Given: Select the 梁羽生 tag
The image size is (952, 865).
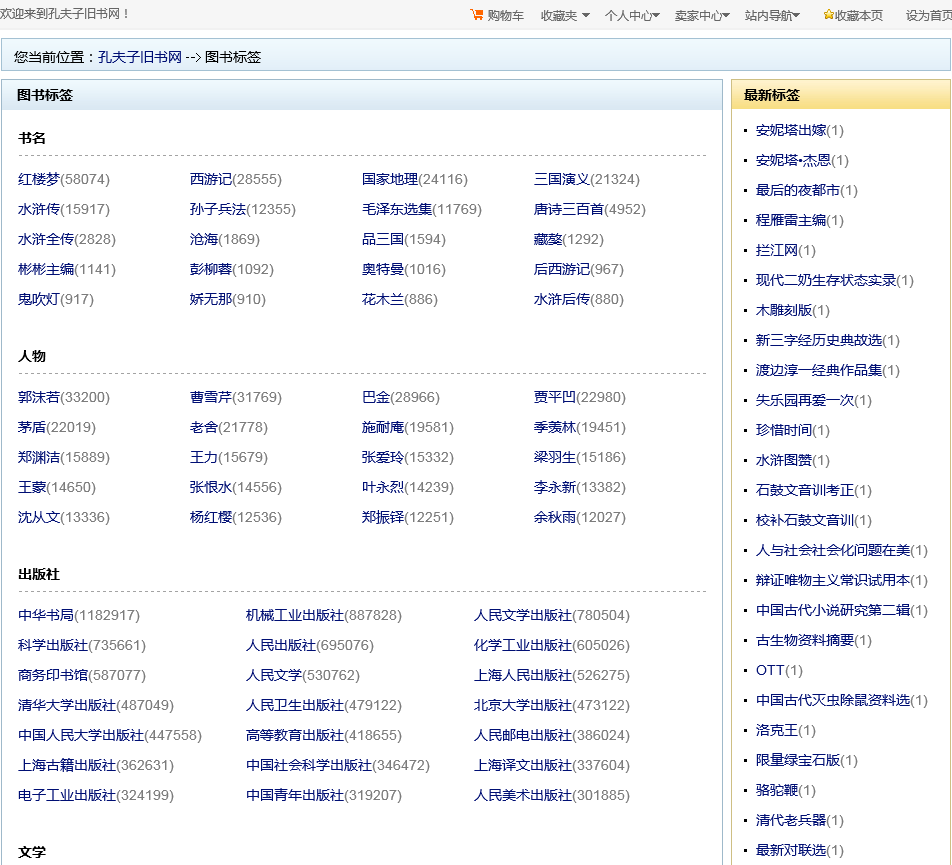Looking at the screenshot, I should coord(555,457).
